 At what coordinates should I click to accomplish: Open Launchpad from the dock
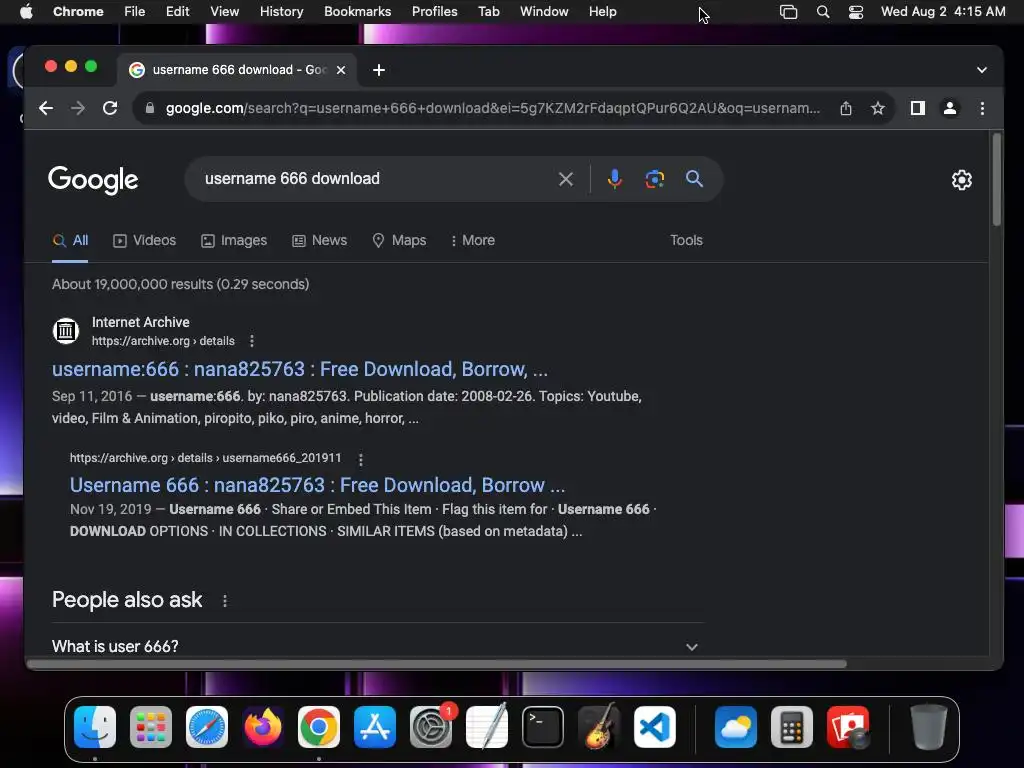tap(151, 727)
